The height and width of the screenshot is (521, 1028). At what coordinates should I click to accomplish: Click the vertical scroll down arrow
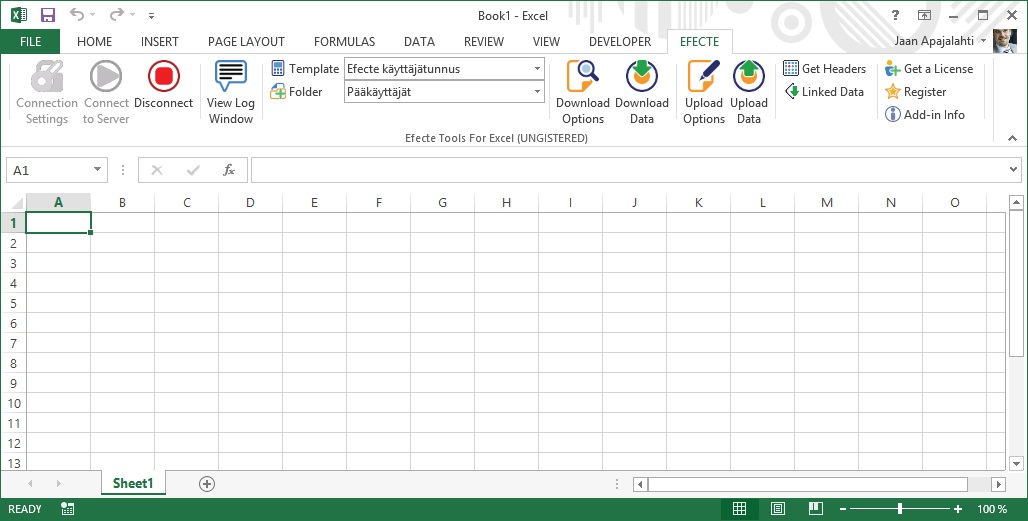1016,463
